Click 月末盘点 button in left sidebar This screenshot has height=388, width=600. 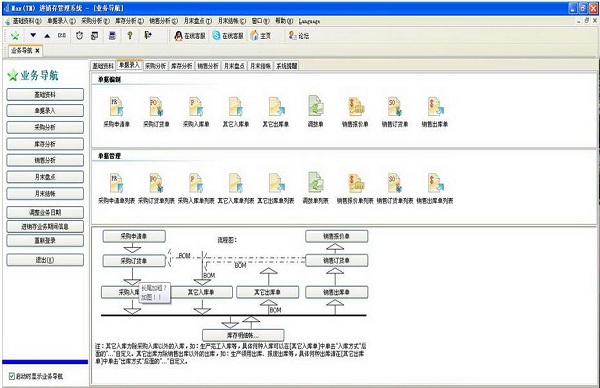45,177
